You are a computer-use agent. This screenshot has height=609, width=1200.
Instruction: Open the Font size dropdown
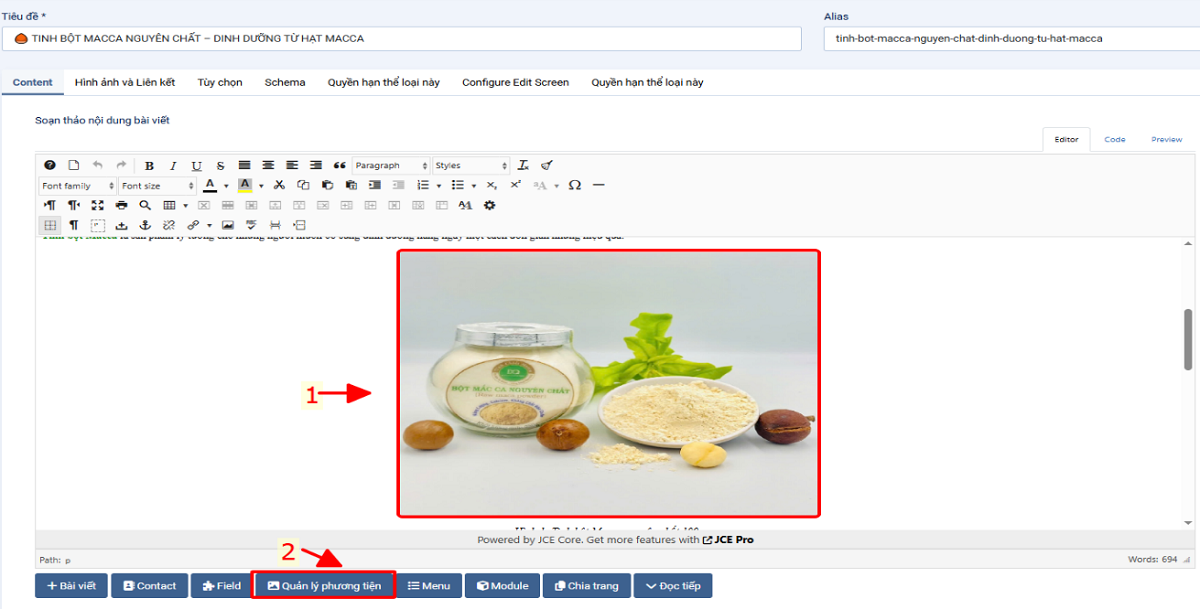(x=157, y=186)
